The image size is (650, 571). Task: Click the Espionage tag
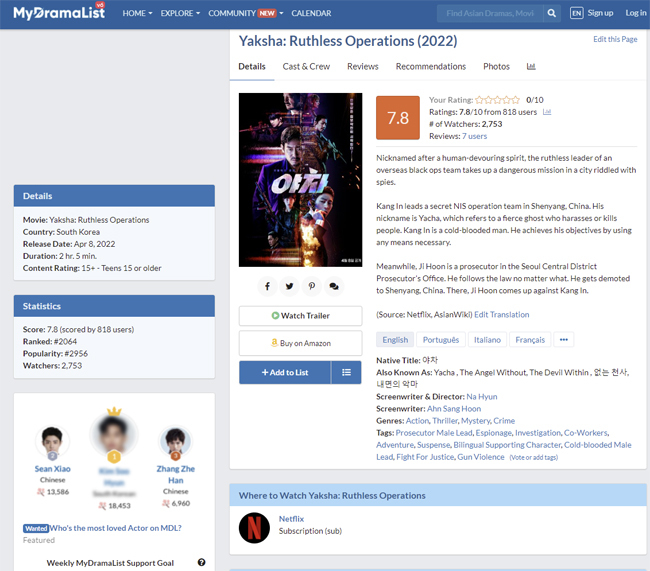pos(493,433)
